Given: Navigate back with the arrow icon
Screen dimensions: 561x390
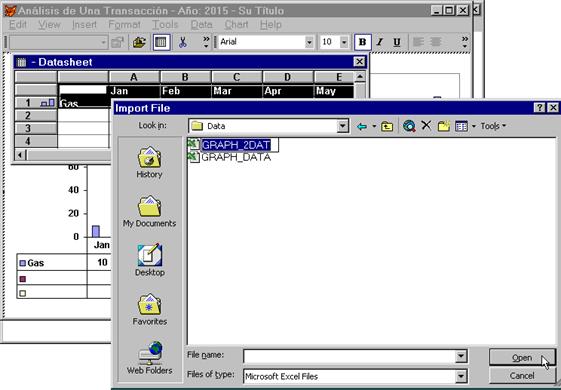Looking at the screenshot, I should point(362,126).
